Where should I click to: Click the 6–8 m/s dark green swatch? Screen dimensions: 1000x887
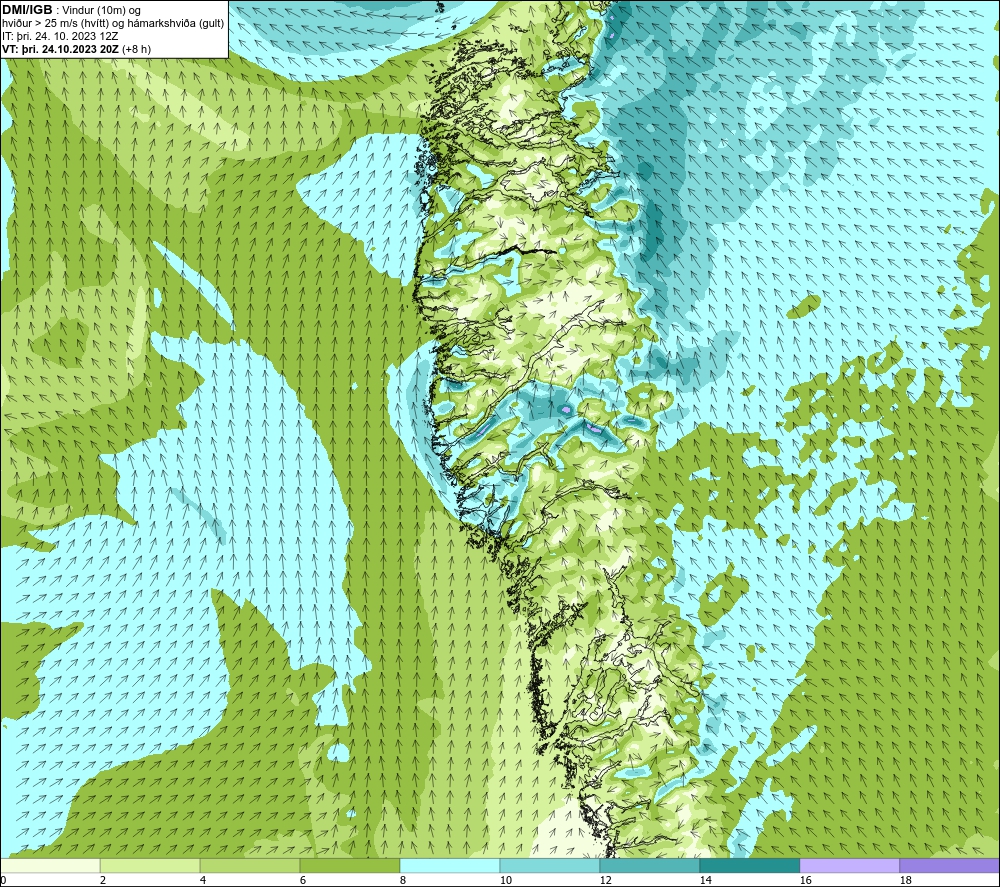[350, 865]
